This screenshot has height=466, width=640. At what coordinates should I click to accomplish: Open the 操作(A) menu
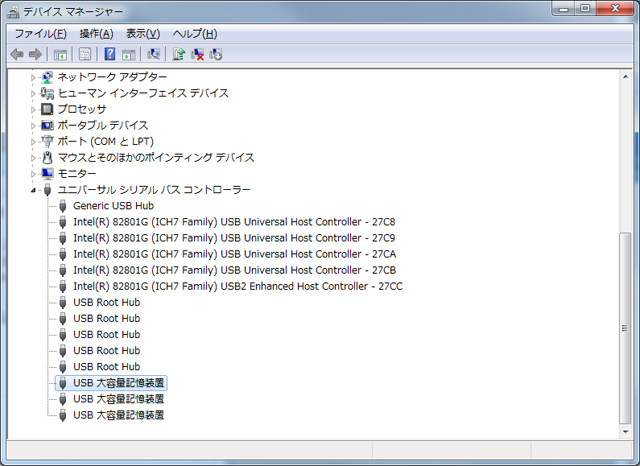point(96,34)
